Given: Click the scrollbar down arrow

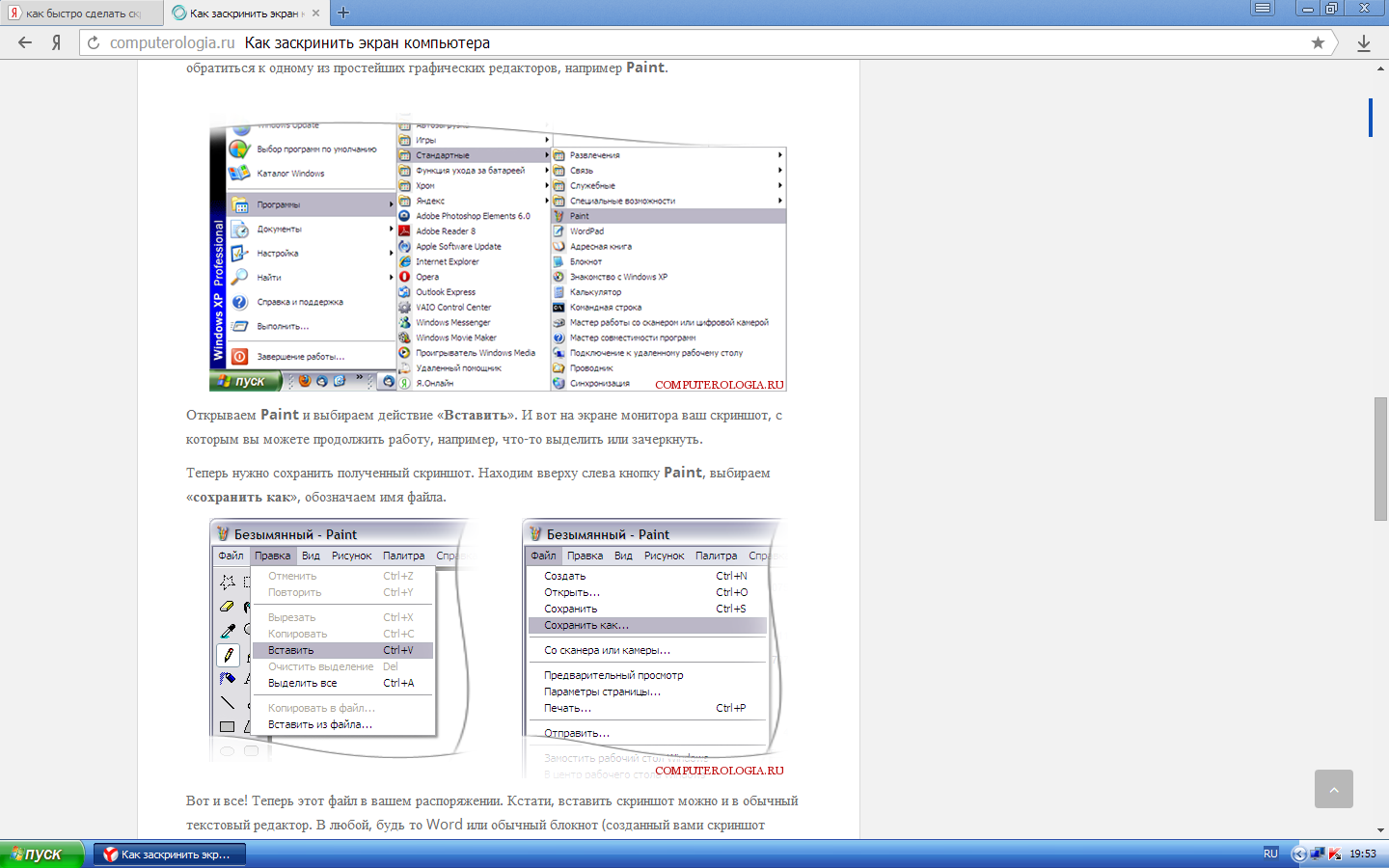Looking at the screenshot, I should coord(1381,829).
